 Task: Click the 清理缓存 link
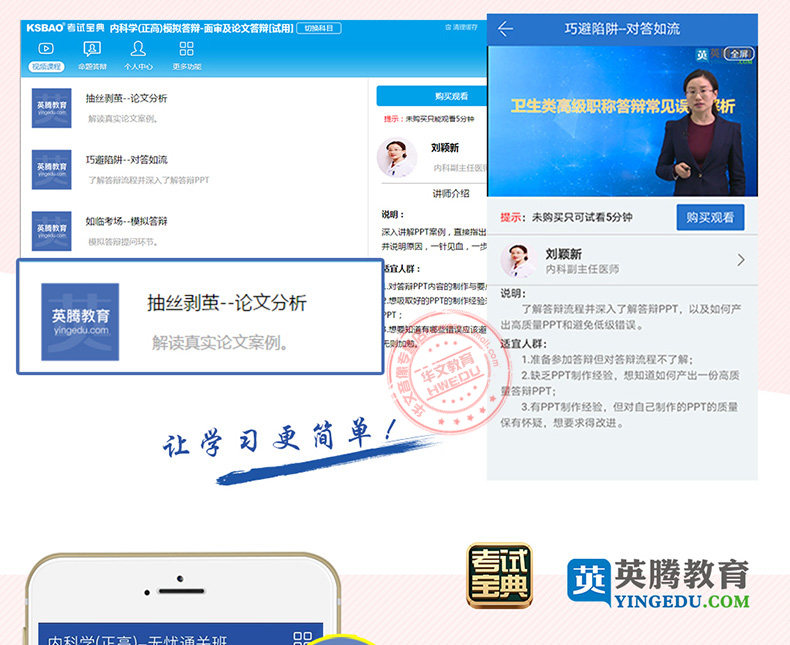coord(461,27)
